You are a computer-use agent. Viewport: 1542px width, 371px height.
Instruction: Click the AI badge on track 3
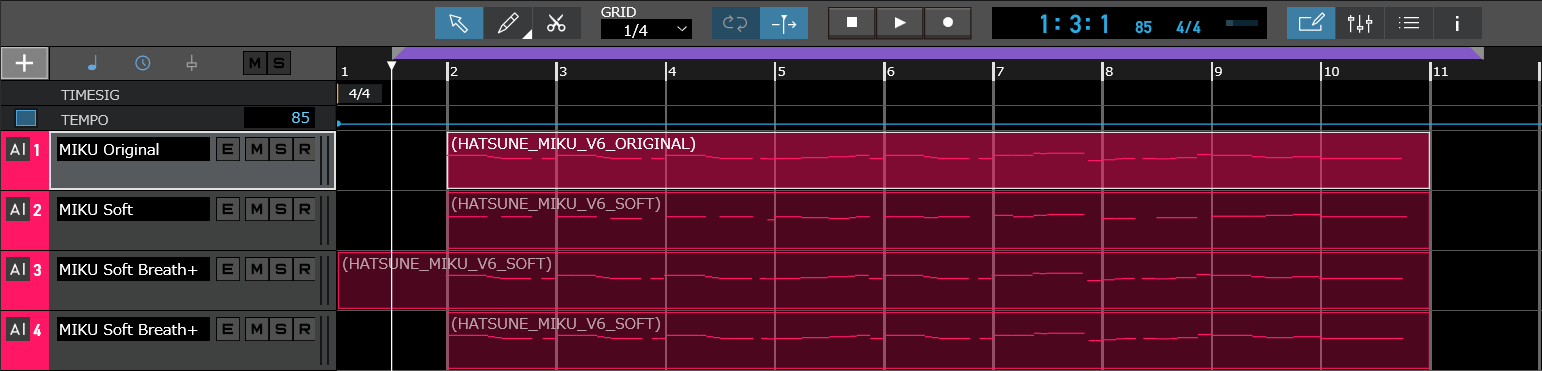pos(18,270)
